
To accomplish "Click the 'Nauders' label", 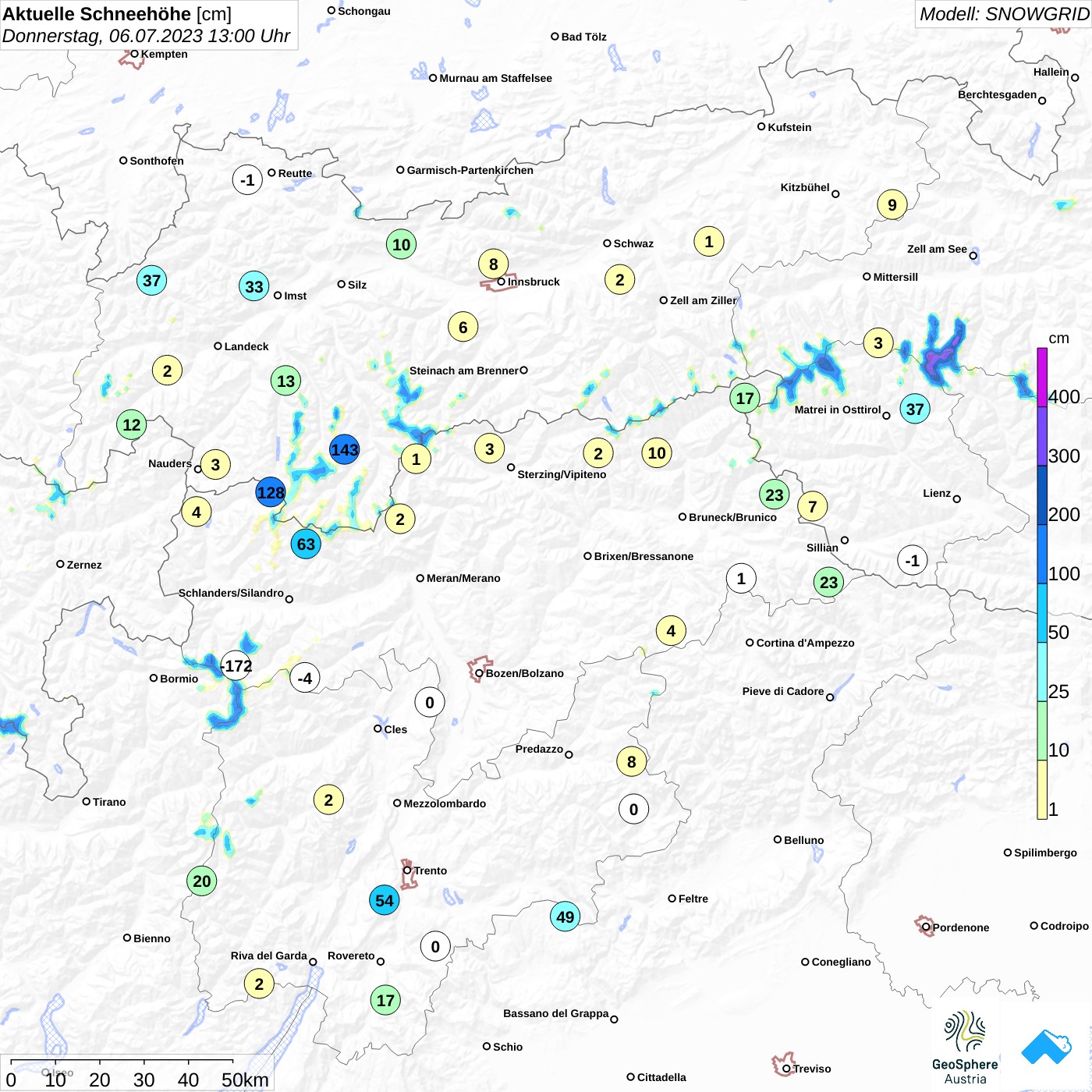I will coord(170,463).
